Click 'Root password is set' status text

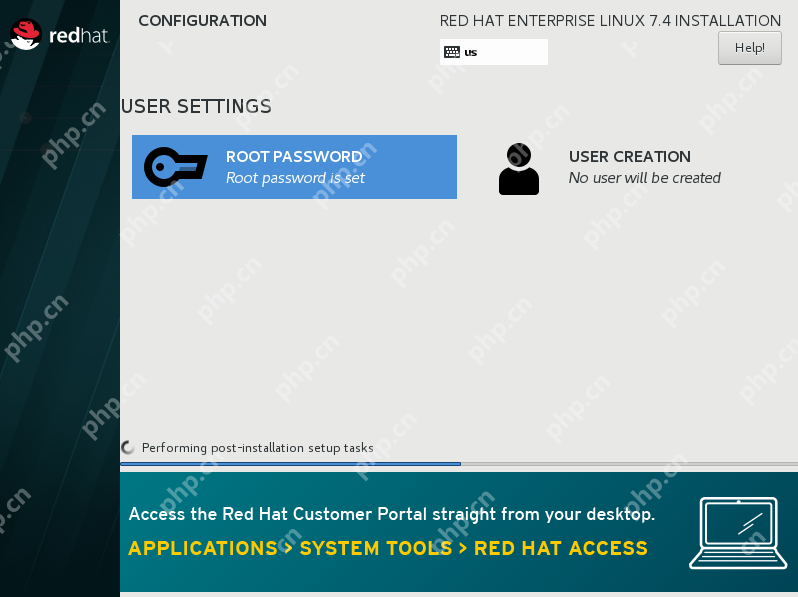click(295, 178)
